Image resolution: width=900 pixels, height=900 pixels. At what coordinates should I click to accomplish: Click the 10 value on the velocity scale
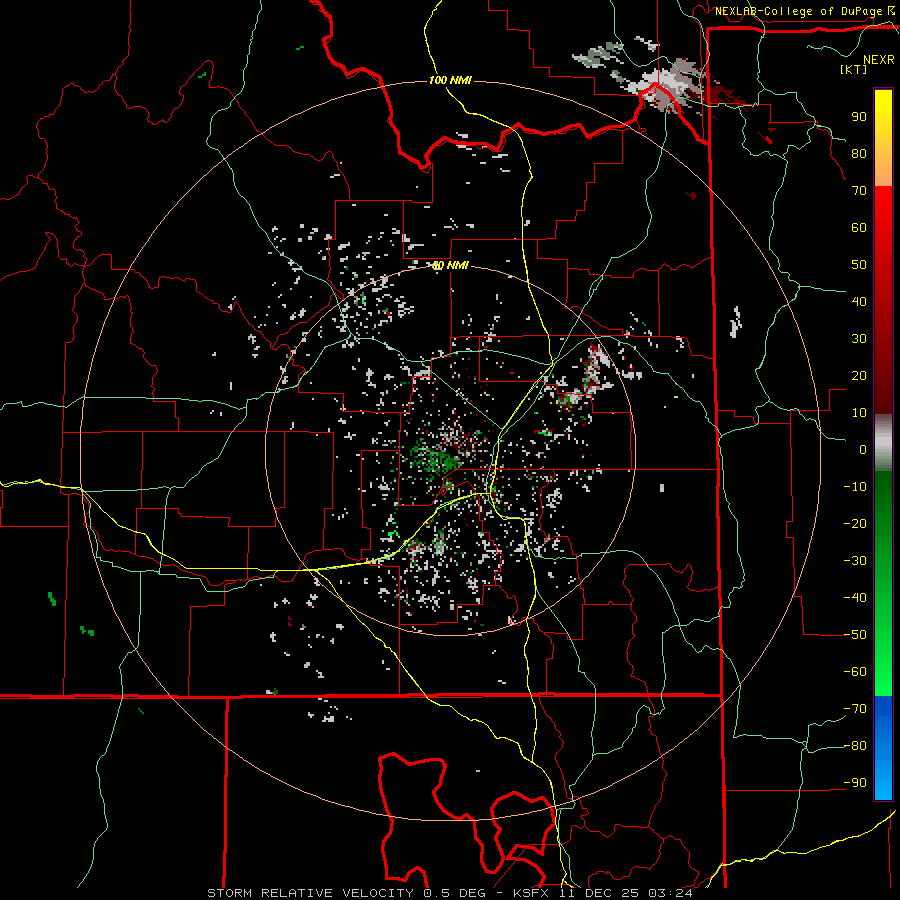pyautogui.click(x=859, y=413)
